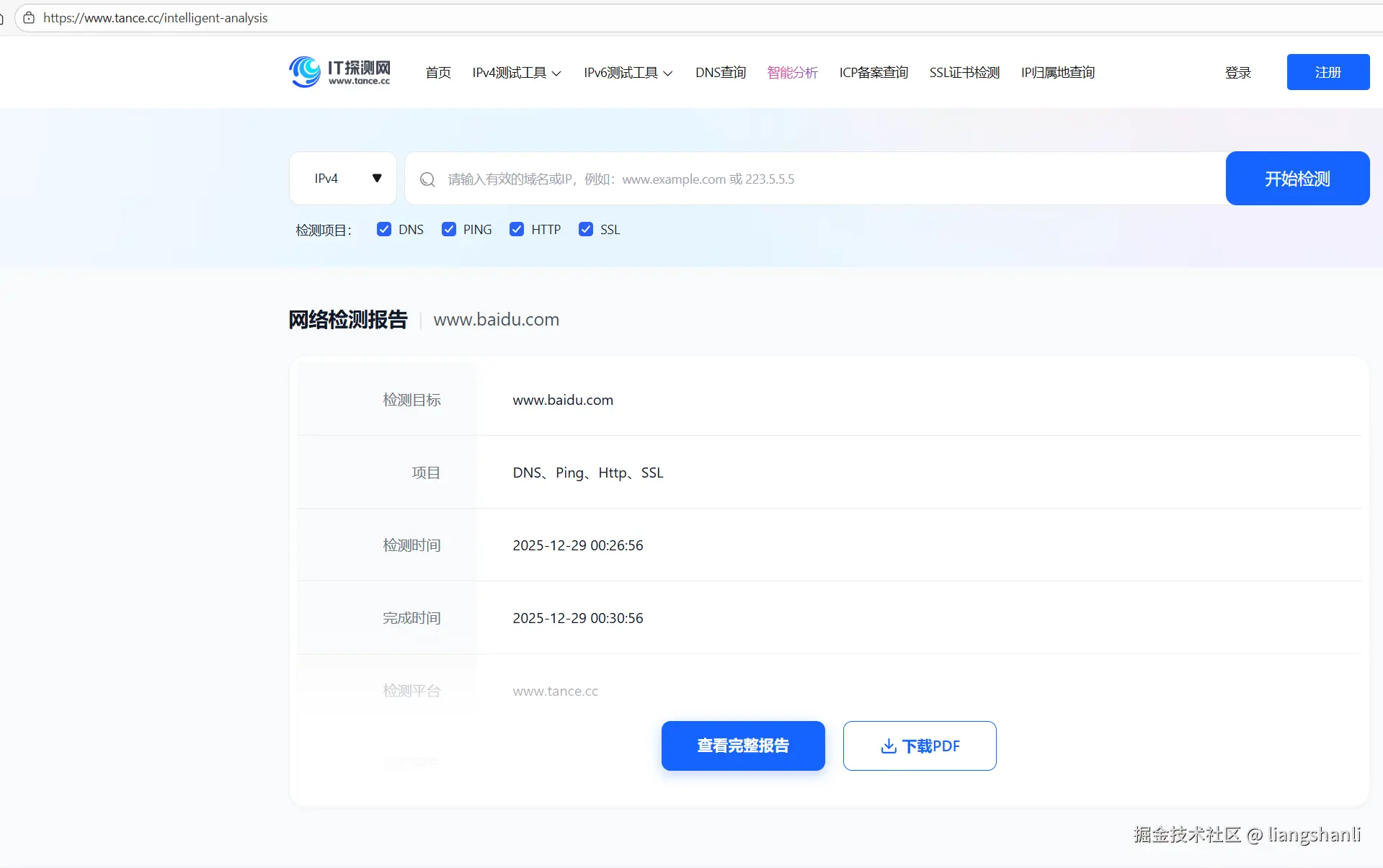This screenshot has height=868, width=1383.
Task: Uncheck the DNS detection checkbox
Action: click(x=383, y=229)
